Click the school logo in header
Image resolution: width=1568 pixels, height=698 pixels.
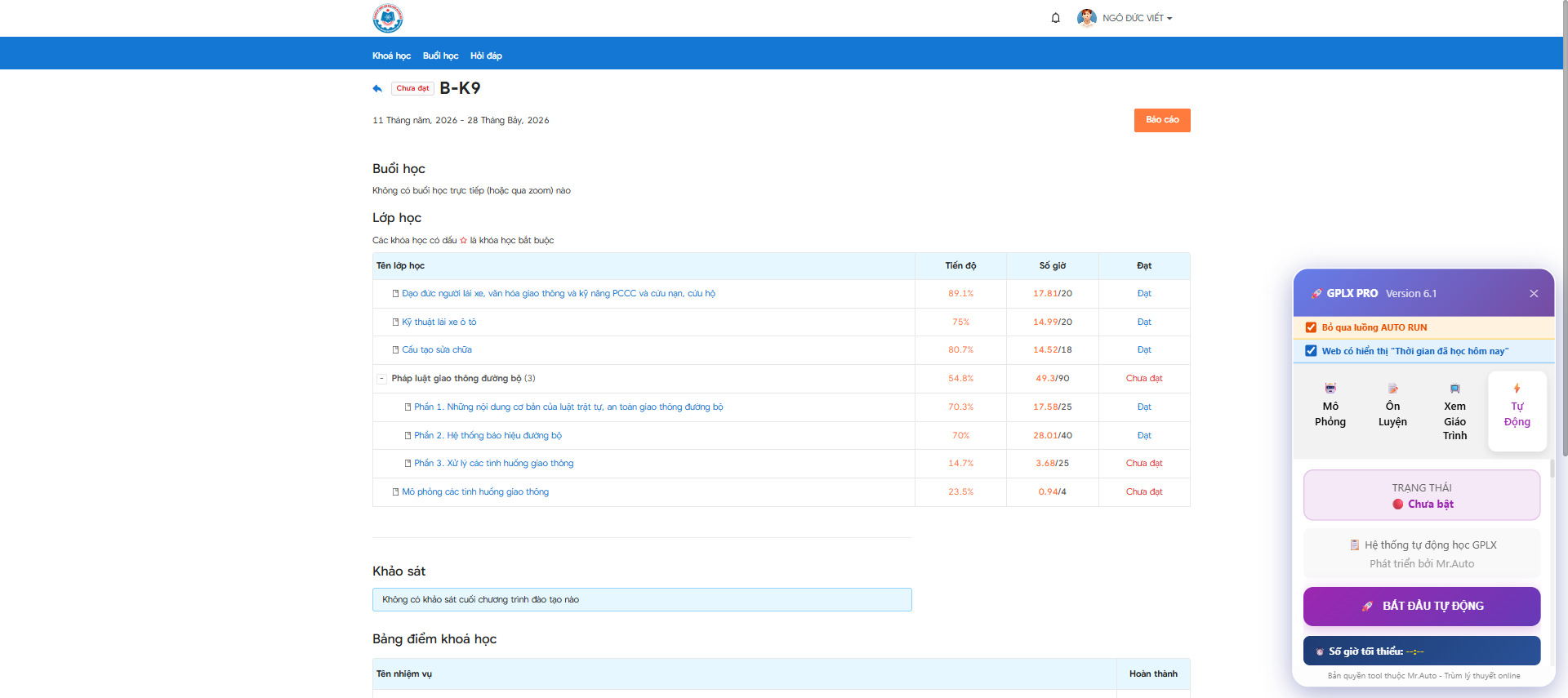click(388, 18)
